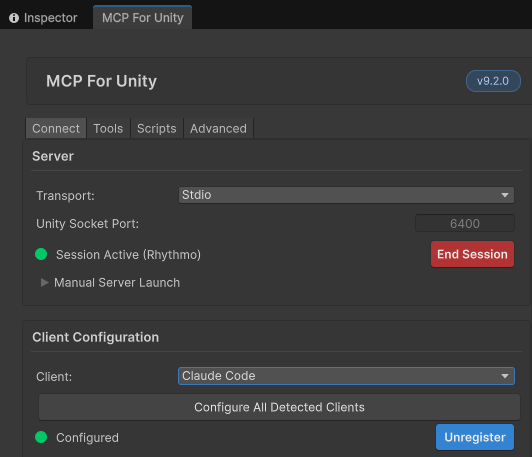
Task: Select the MCP For Unity window tab
Action: point(142,18)
